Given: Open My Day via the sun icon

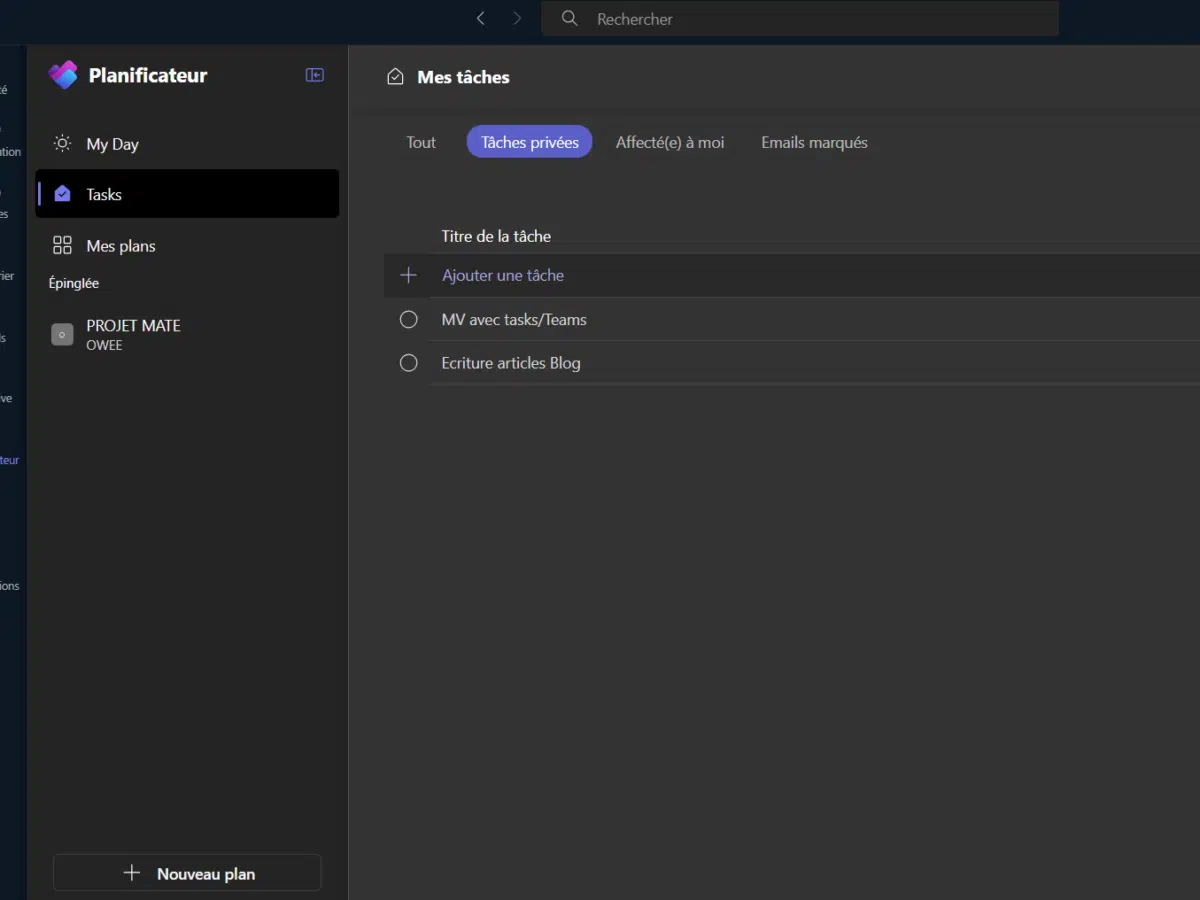Looking at the screenshot, I should click(x=62, y=144).
